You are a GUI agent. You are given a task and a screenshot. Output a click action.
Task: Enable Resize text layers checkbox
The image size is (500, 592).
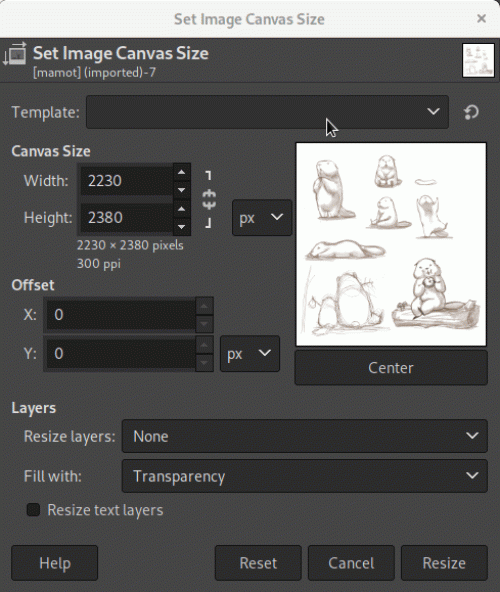(33, 510)
